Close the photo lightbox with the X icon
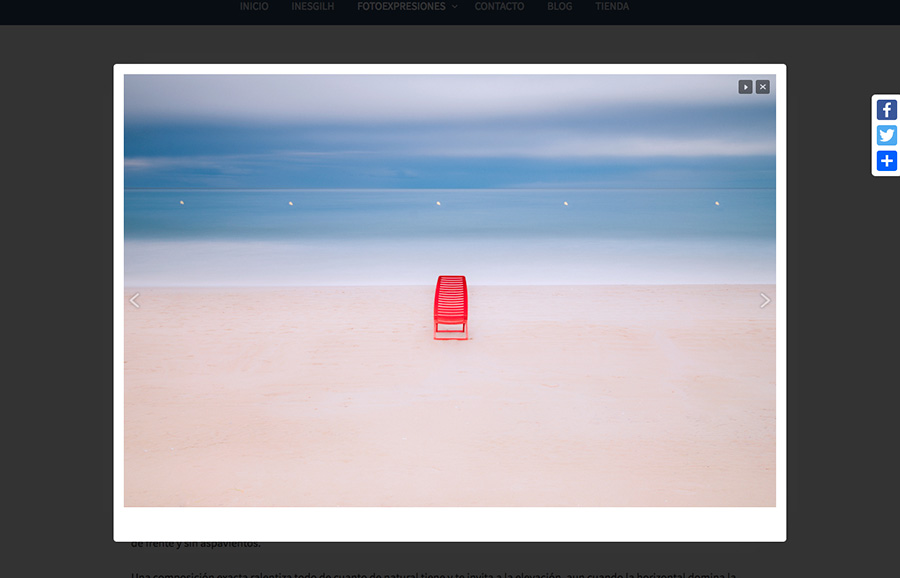Screen dimensions: 900x578 click(763, 87)
